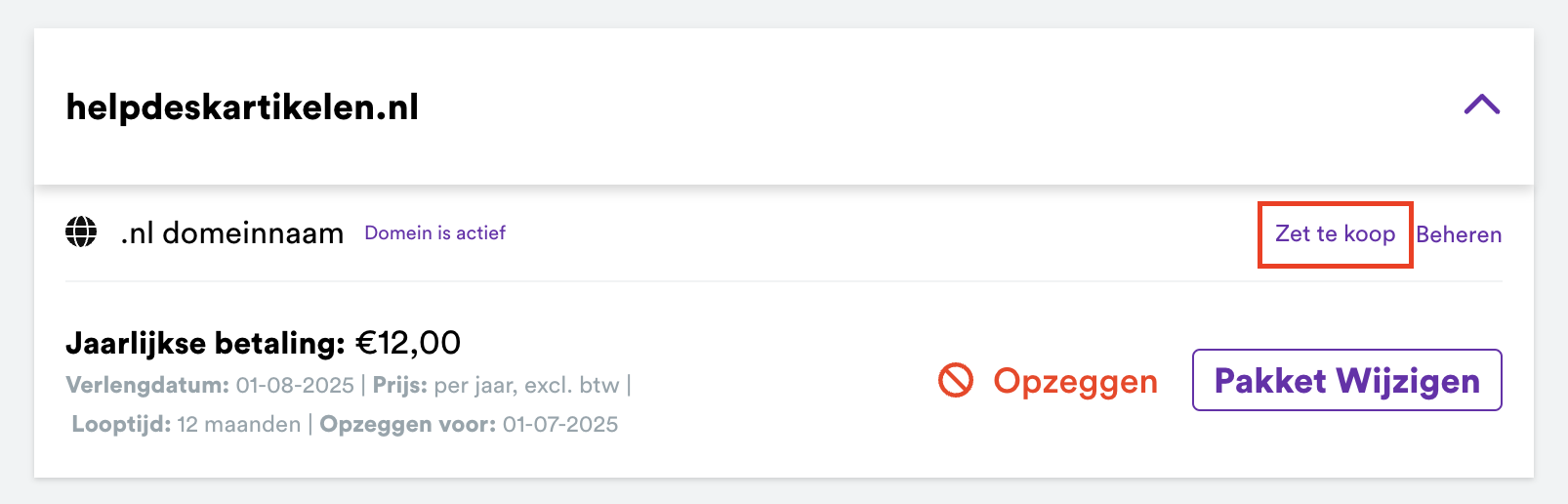
Task: Select the renewal date 01-08-2025
Action: coord(295,385)
